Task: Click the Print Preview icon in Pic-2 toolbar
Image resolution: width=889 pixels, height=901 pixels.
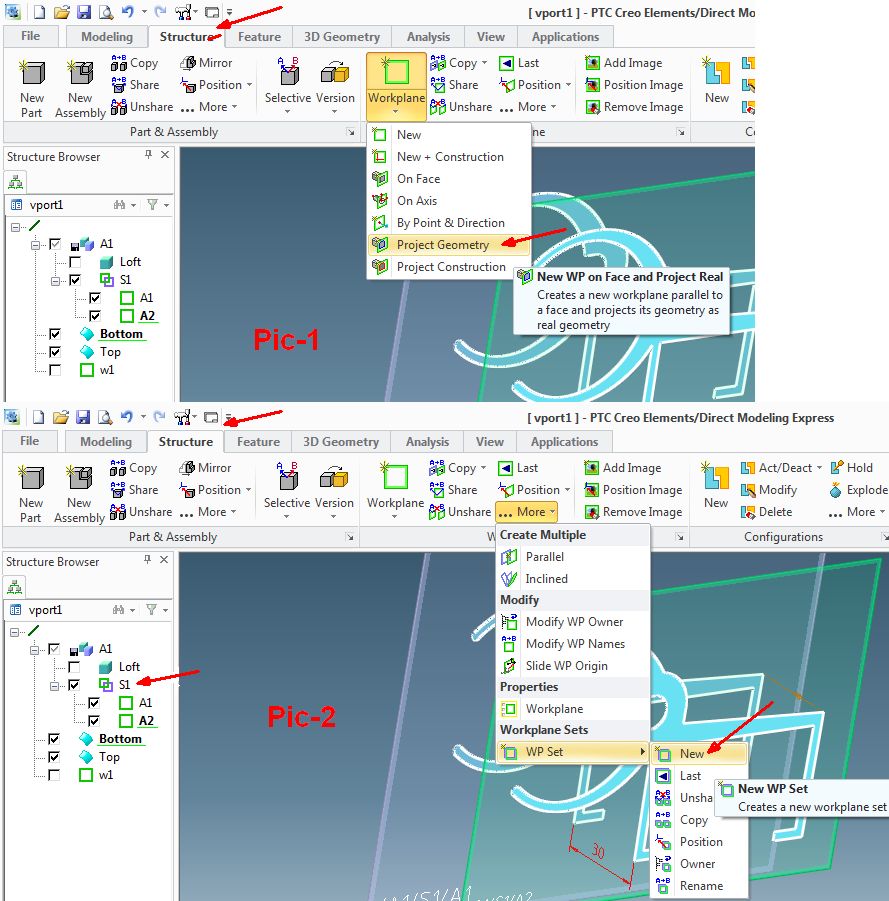Action: tap(105, 417)
